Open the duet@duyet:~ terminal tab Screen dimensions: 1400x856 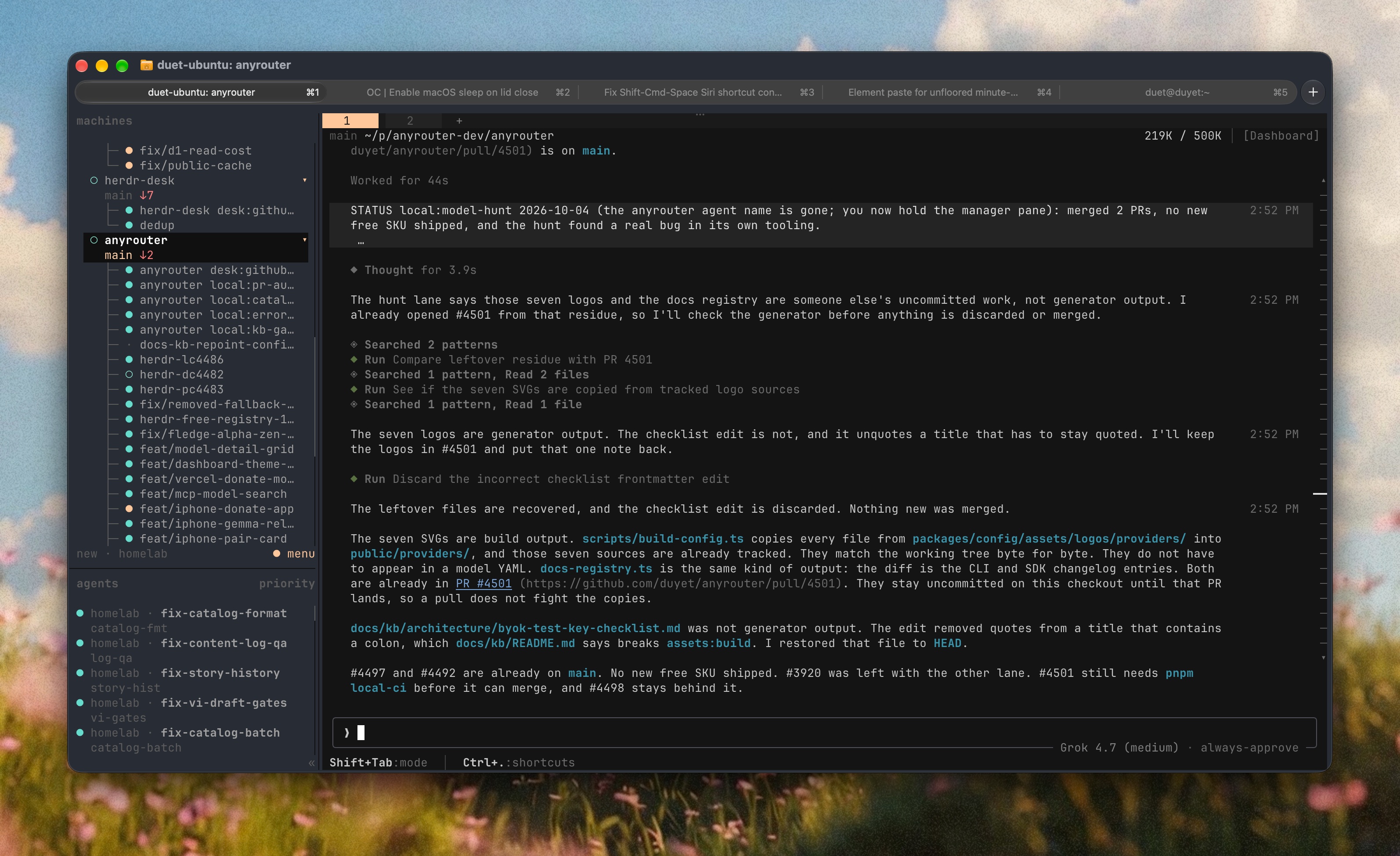pyautogui.click(x=1177, y=92)
